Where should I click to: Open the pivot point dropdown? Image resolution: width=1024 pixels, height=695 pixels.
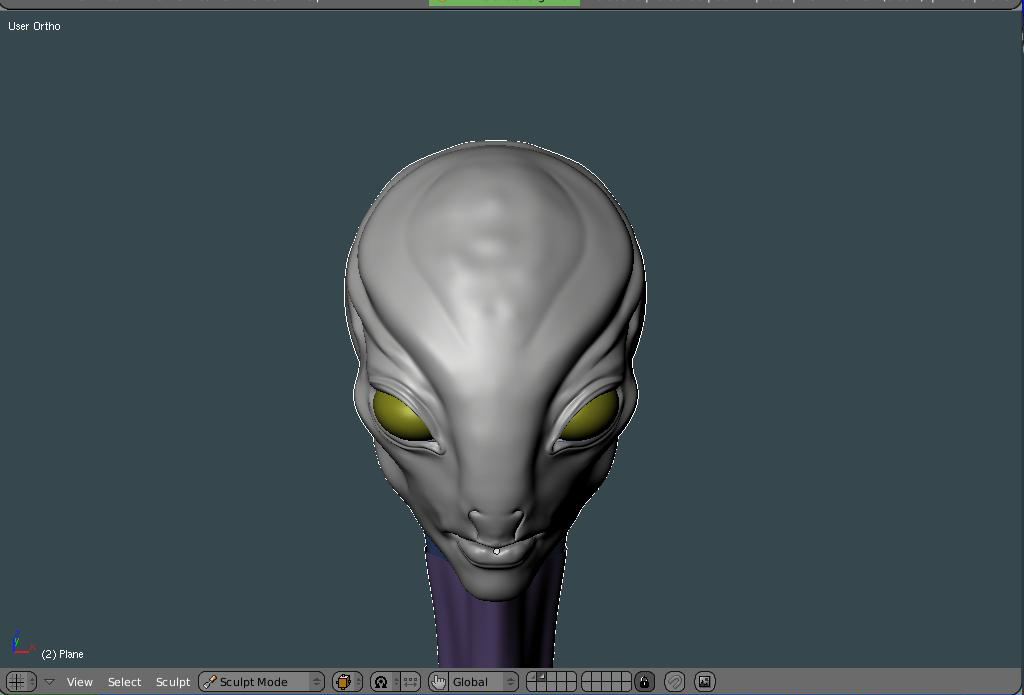pos(385,682)
